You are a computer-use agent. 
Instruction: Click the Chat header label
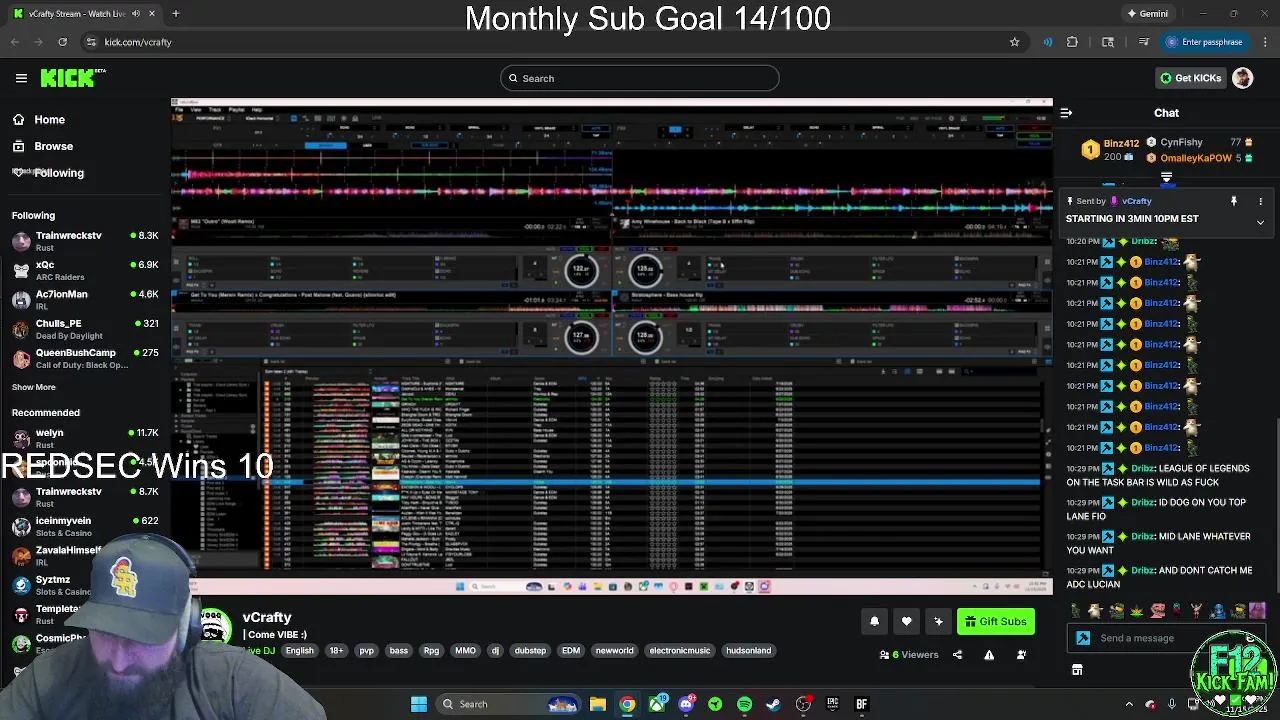coord(1166,113)
